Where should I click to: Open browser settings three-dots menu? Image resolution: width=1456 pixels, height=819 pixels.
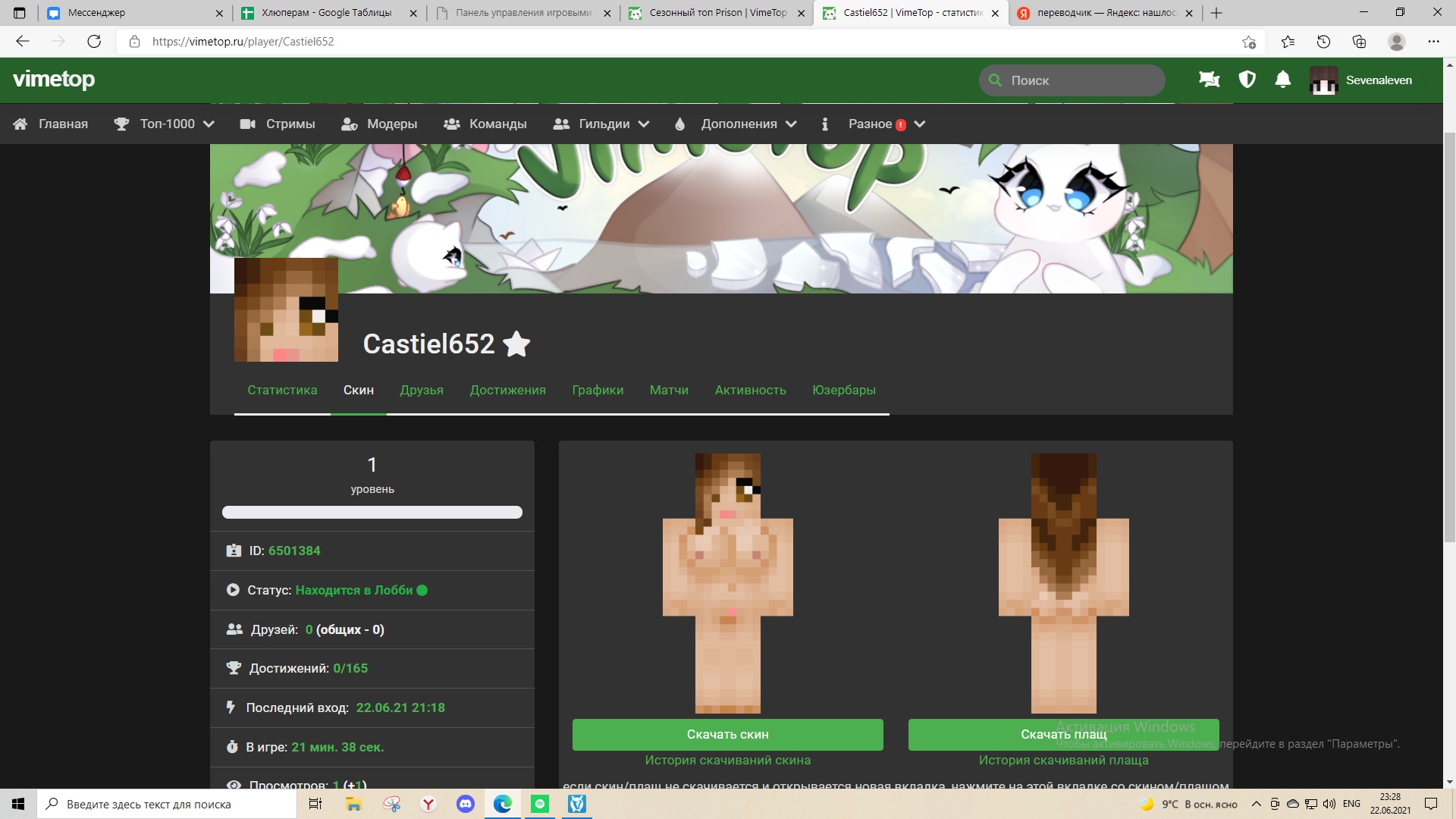(x=1433, y=42)
